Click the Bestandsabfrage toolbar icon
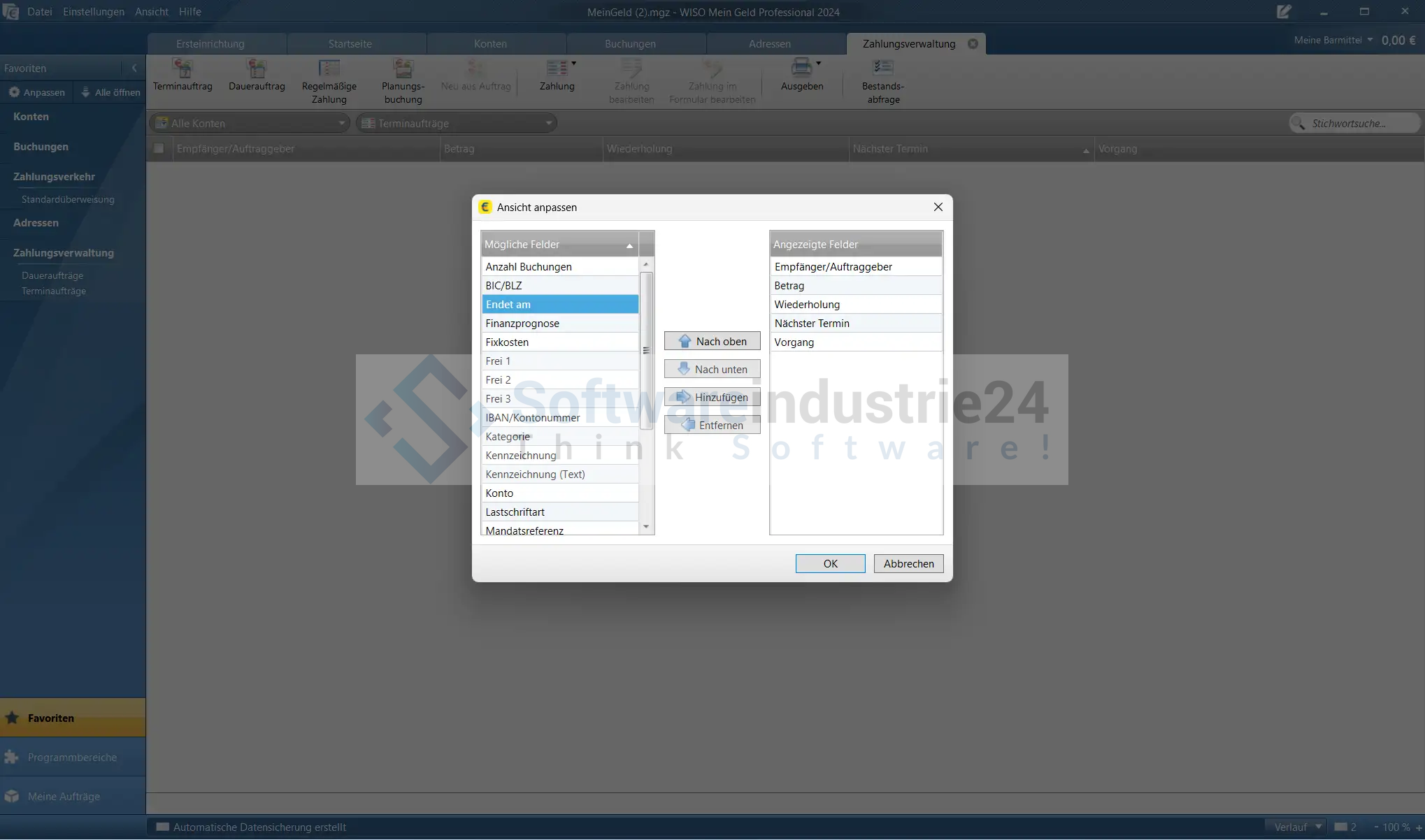1425x840 pixels. (x=882, y=68)
